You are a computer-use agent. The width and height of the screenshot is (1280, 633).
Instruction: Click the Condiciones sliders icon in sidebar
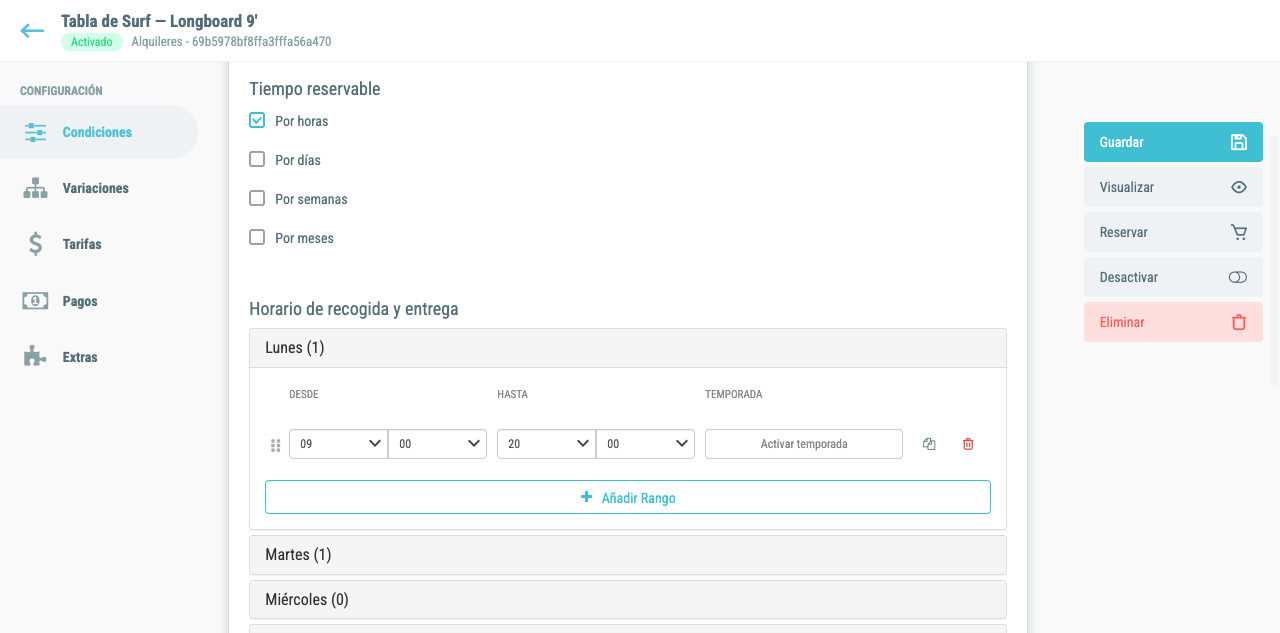[x=36, y=132]
